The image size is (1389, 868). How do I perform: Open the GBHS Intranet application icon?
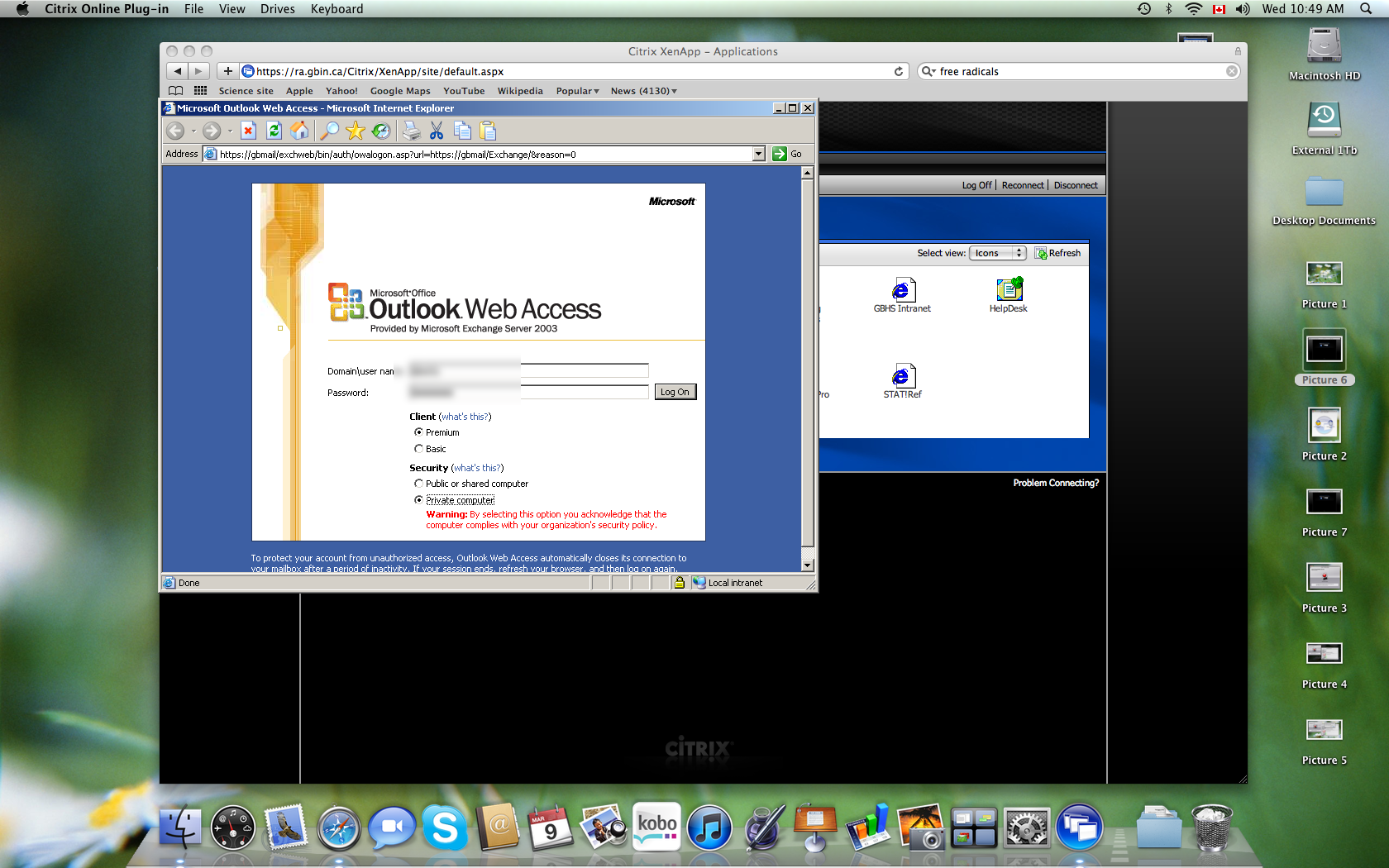[x=902, y=290]
